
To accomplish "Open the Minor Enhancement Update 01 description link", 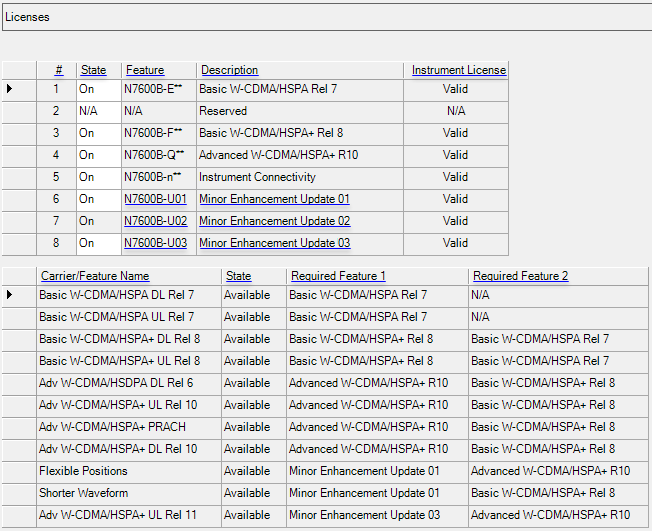I will click(x=274, y=199).
